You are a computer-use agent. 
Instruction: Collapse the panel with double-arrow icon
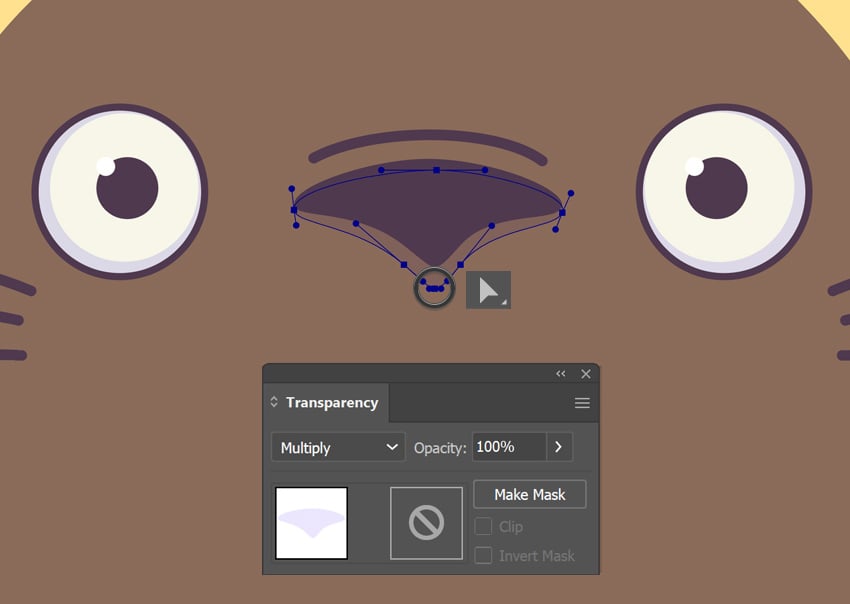pos(561,374)
